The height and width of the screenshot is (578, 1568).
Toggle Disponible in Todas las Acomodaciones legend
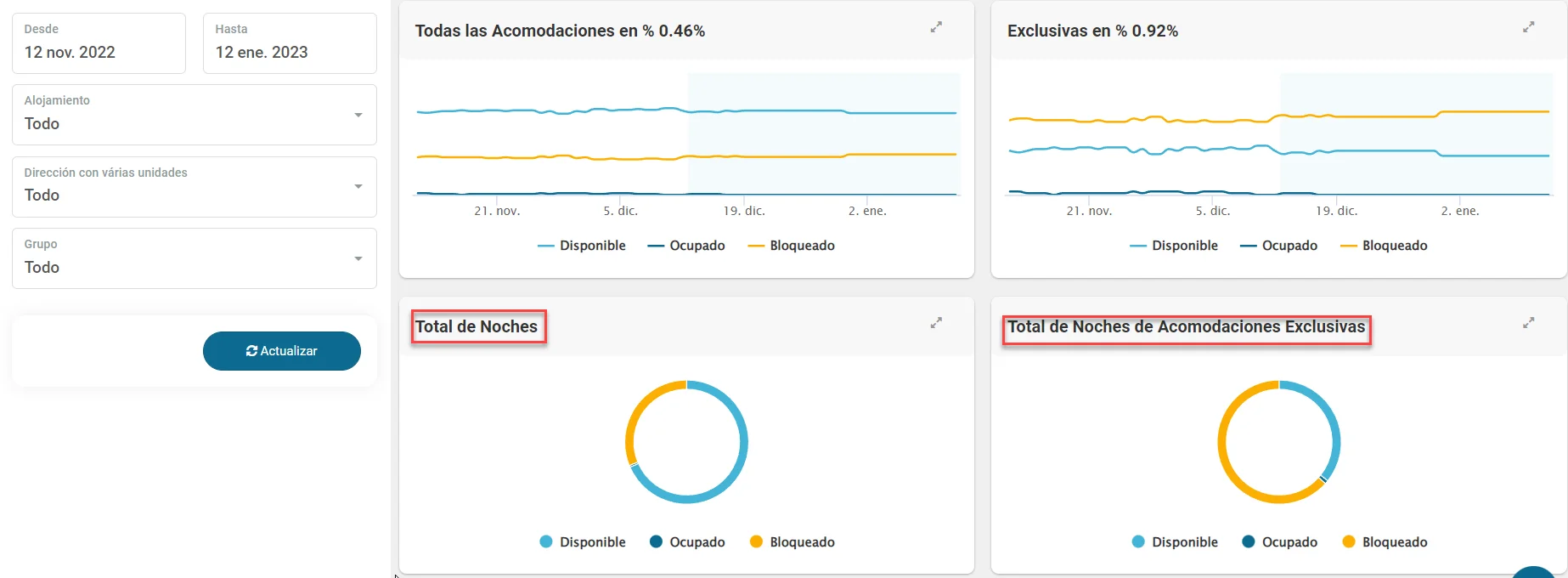click(x=582, y=246)
